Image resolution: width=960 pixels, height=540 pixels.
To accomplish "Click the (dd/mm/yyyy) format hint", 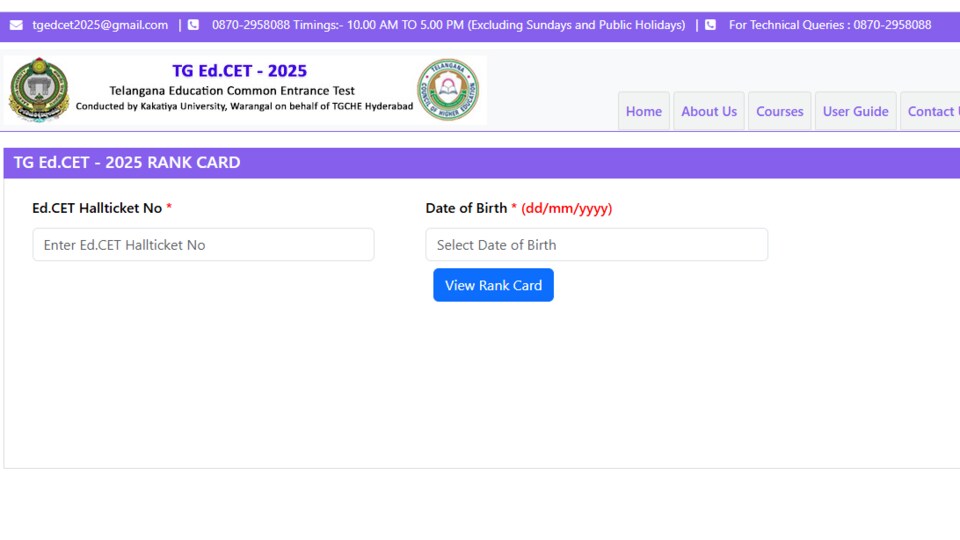I will [x=566, y=208].
